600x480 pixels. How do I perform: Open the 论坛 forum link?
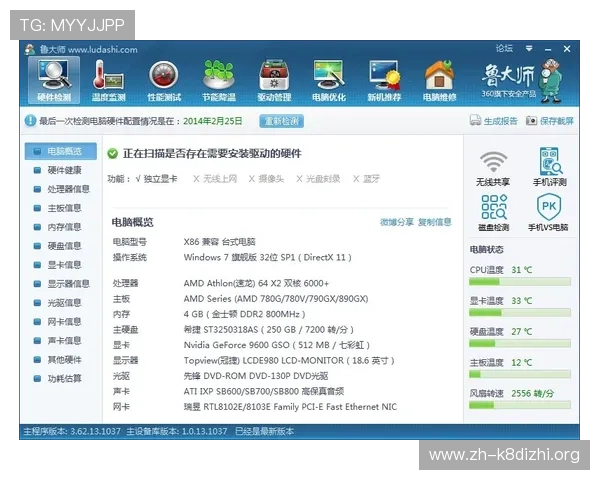tap(504, 48)
